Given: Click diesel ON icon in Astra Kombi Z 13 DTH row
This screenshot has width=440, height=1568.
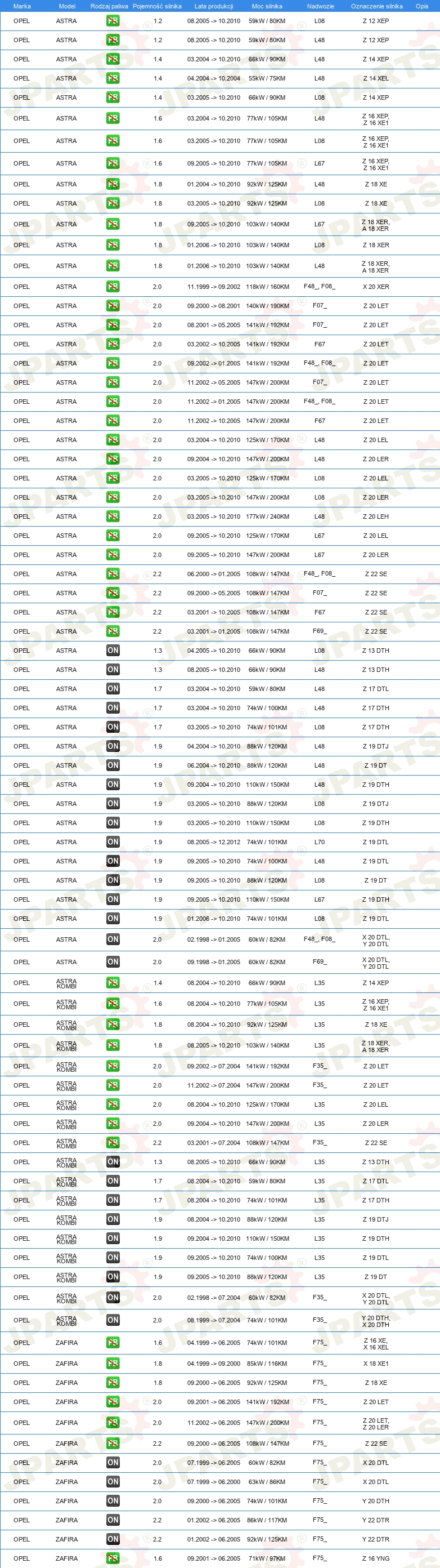Looking at the screenshot, I should [x=113, y=1162].
